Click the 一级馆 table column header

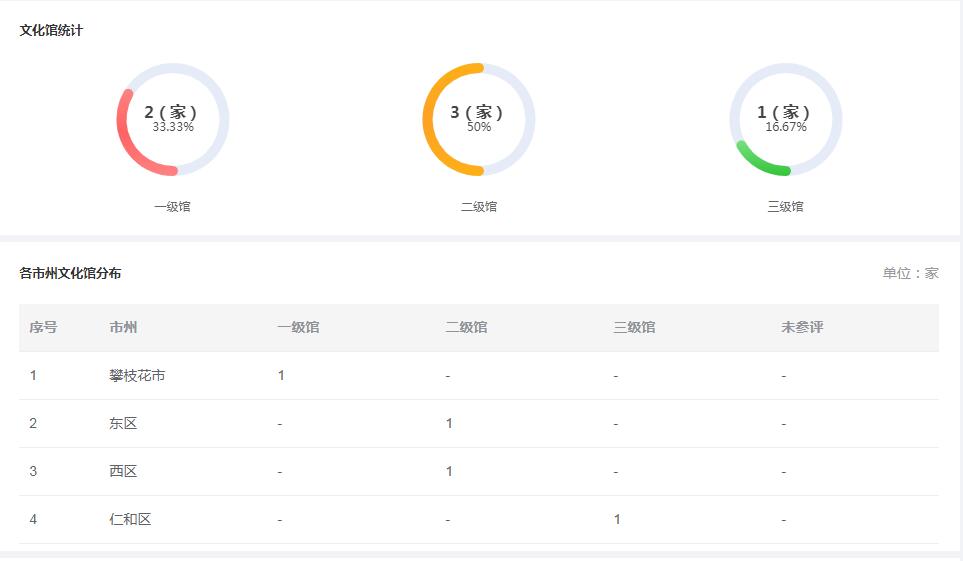click(298, 327)
